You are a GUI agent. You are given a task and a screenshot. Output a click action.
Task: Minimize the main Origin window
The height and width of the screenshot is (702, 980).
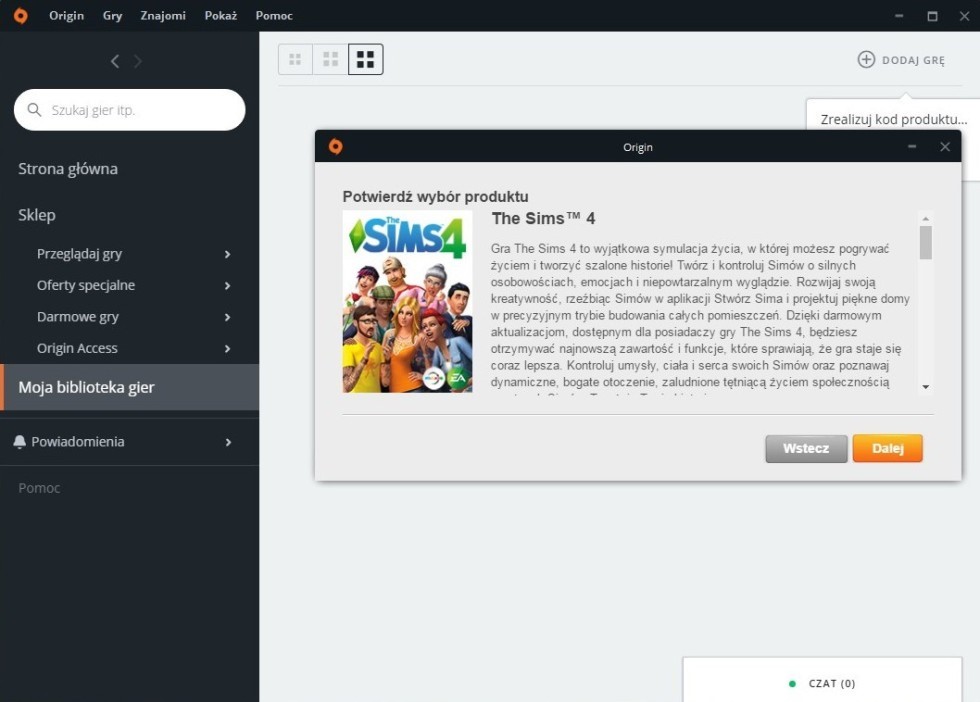[899, 16]
